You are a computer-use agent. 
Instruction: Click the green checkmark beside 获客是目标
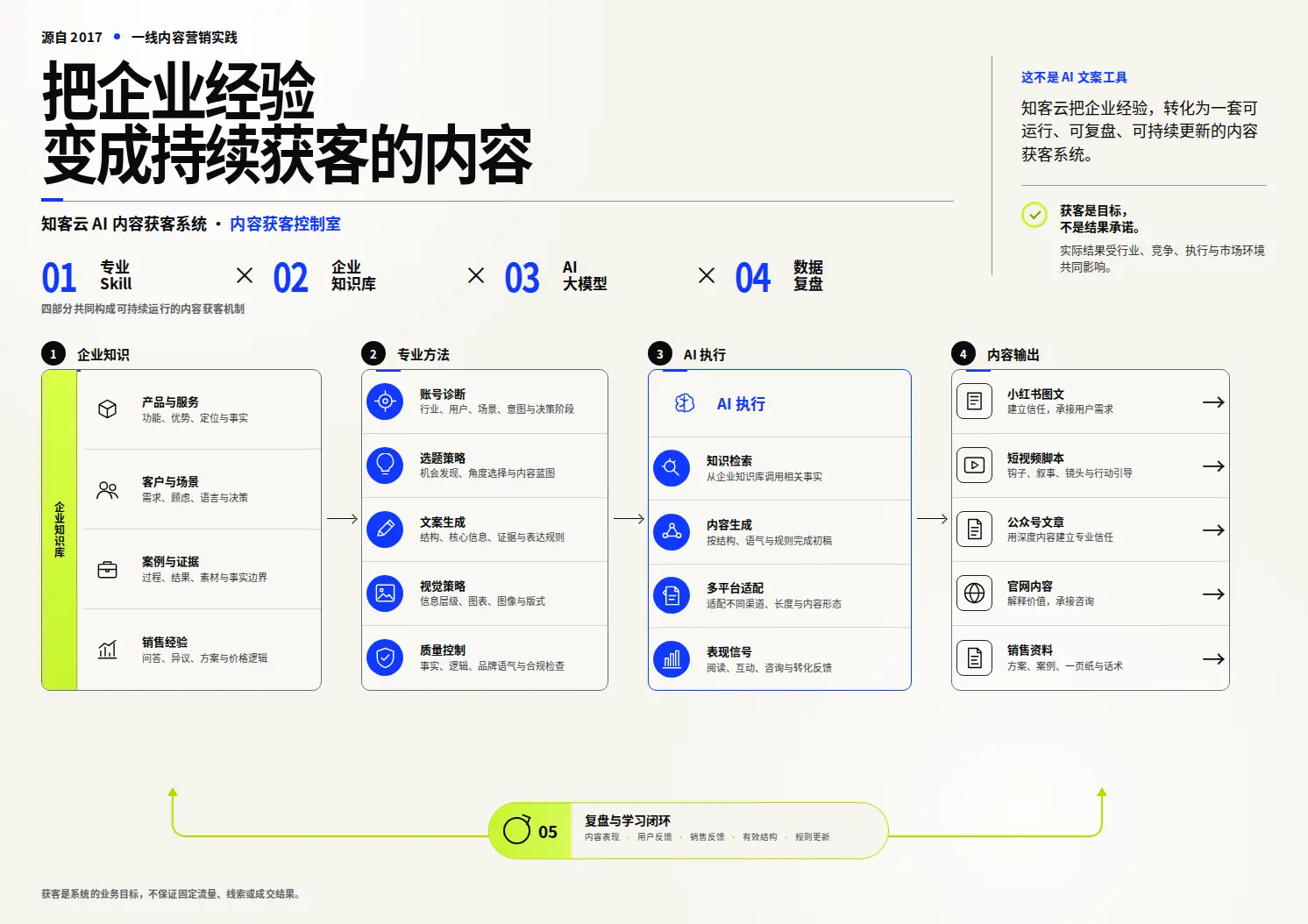tap(1034, 215)
